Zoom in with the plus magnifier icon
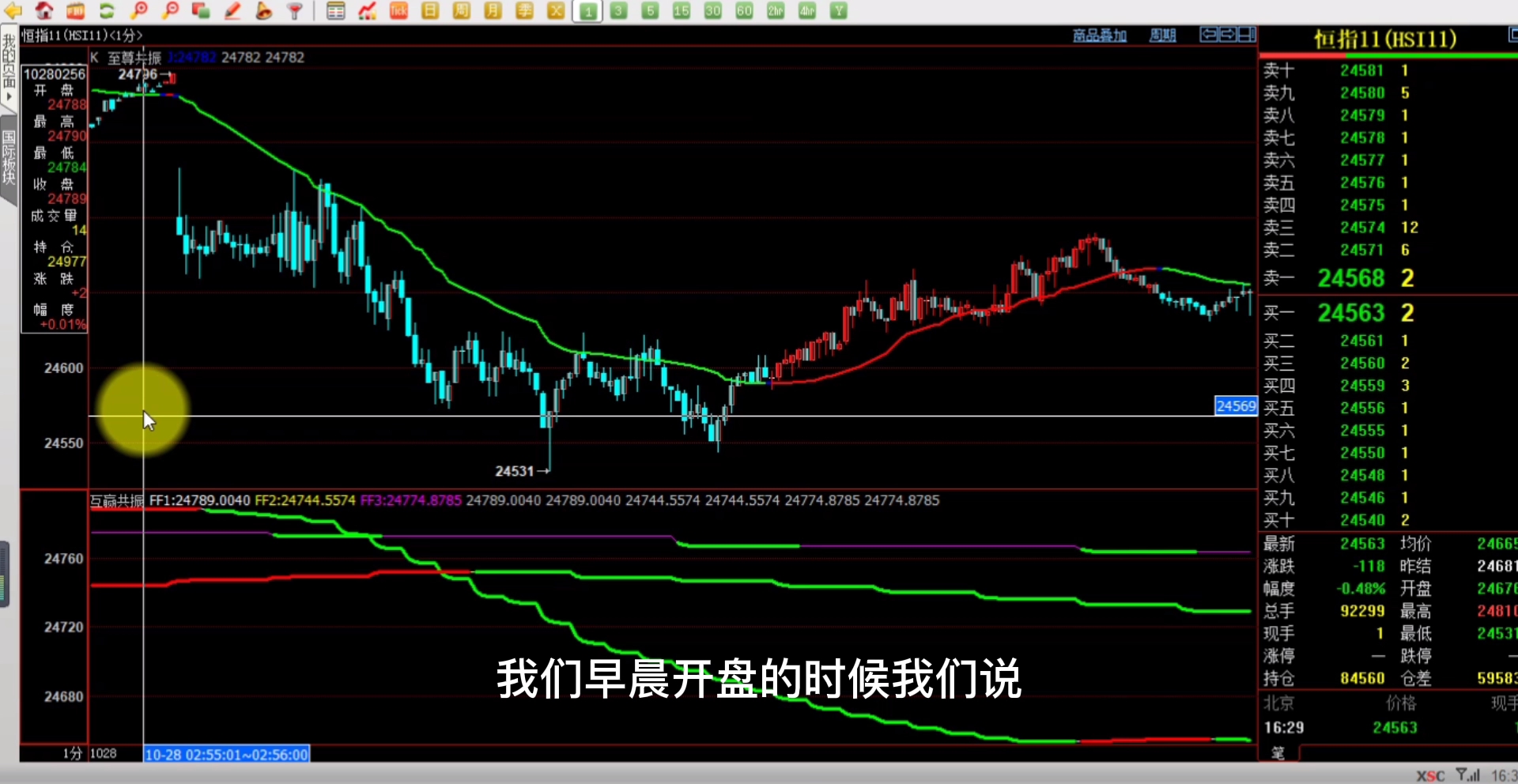Screen dimensions: 1518x784 tap(139, 10)
